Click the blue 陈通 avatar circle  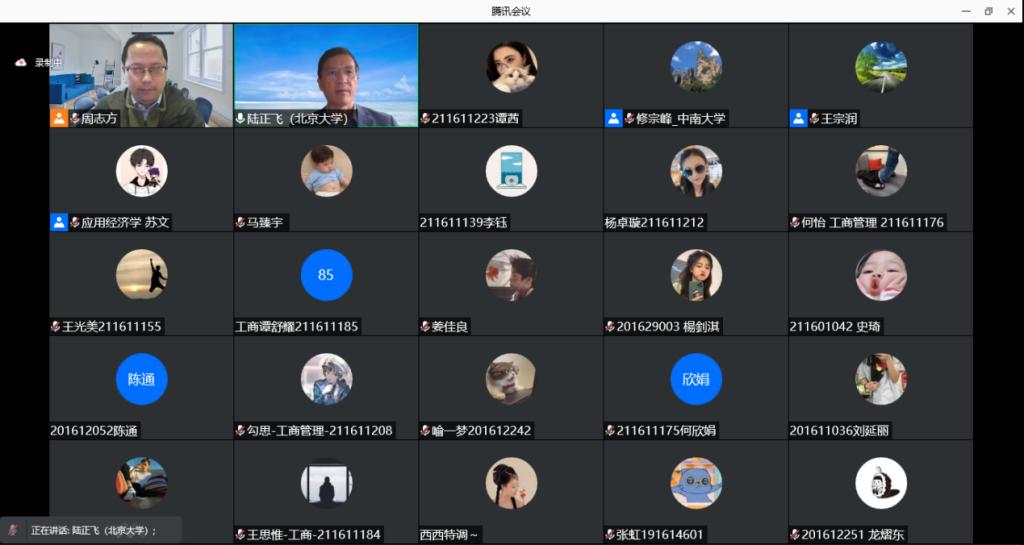[x=141, y=379]
